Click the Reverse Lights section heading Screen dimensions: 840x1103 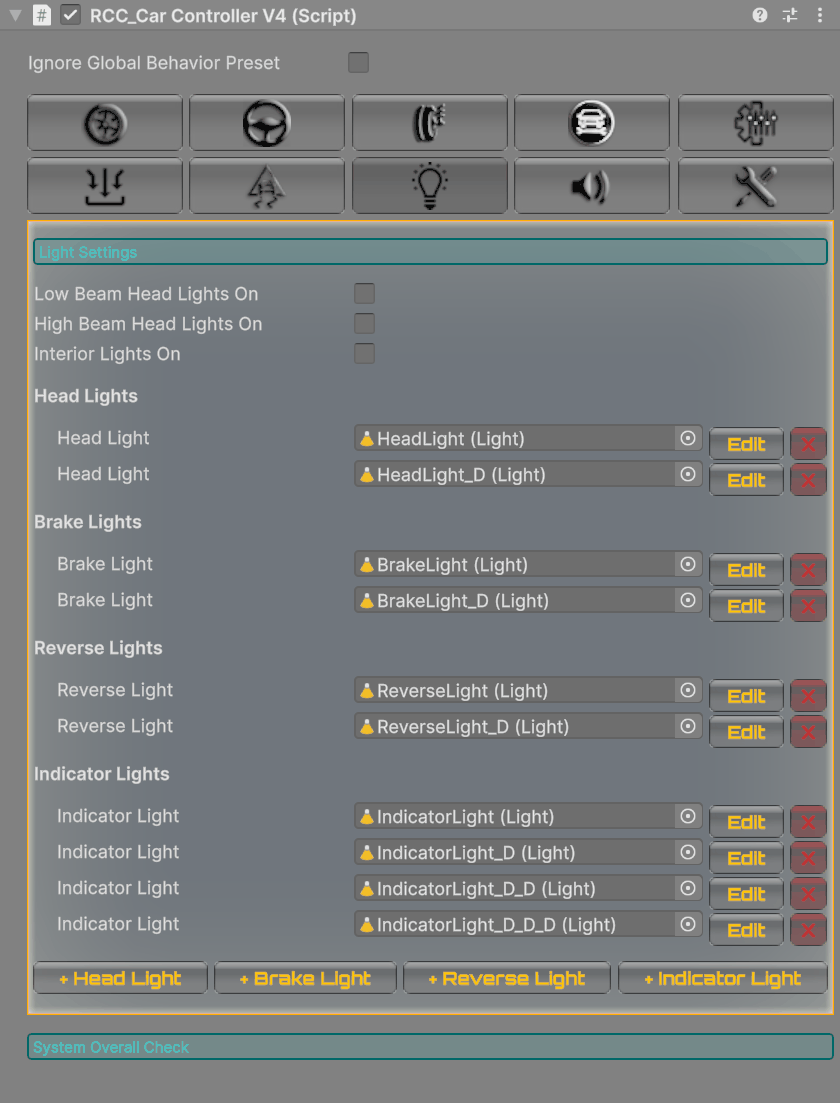point(98,648)
